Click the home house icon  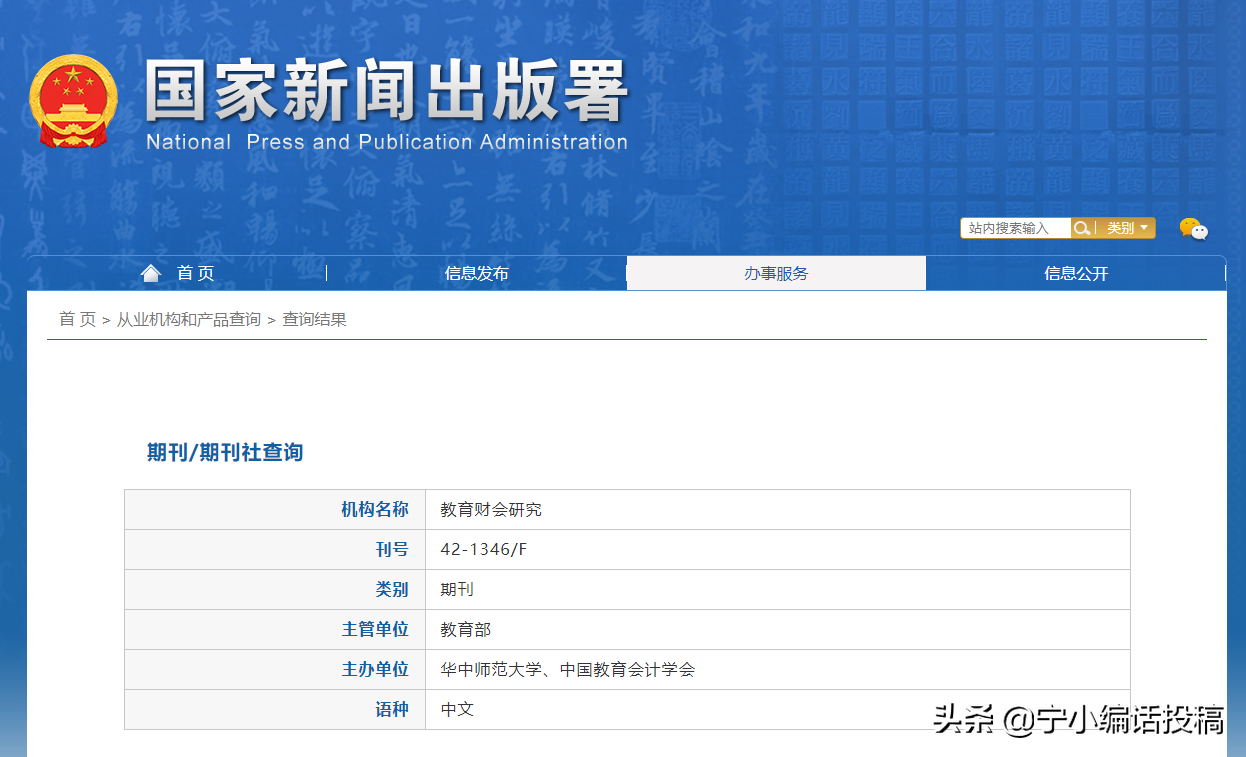tap(151, 273)
